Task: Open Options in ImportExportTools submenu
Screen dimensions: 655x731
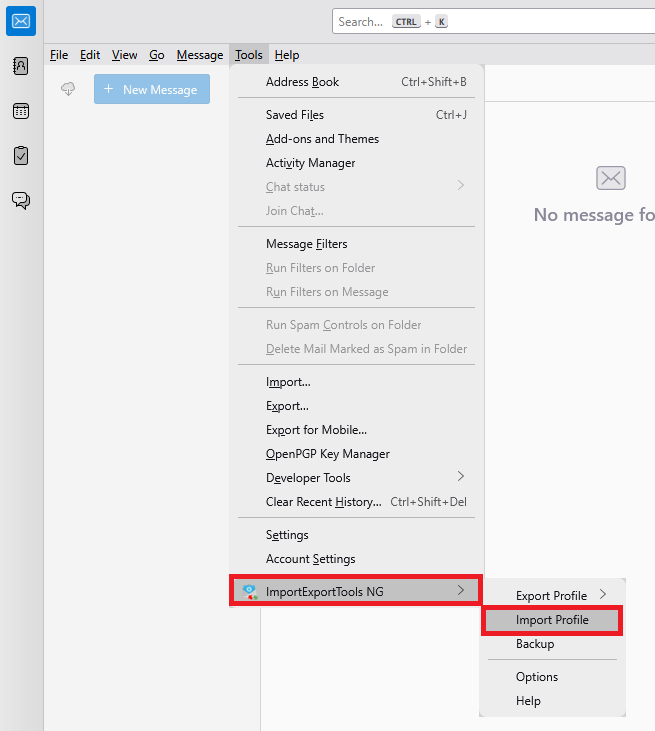Action: pyautogui.click(x=552, y=677)
